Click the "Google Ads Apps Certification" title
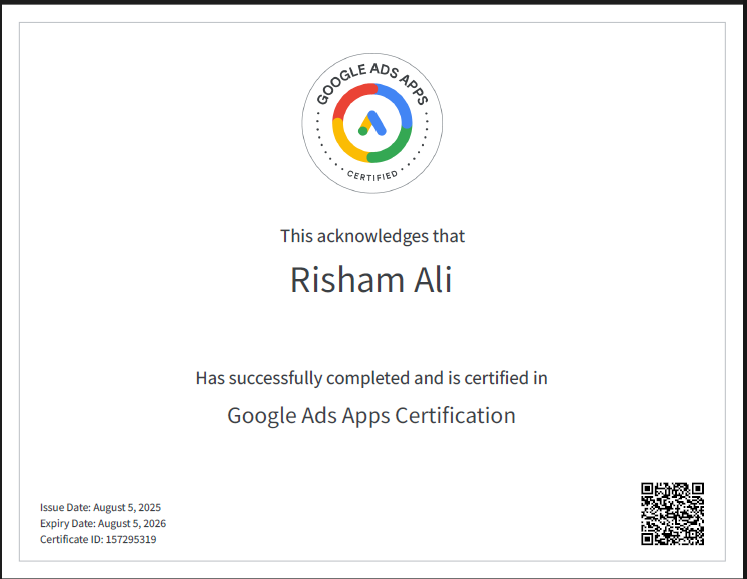This screenshot has height=579, width=747. pyautogui.click(x=371, y=415)
